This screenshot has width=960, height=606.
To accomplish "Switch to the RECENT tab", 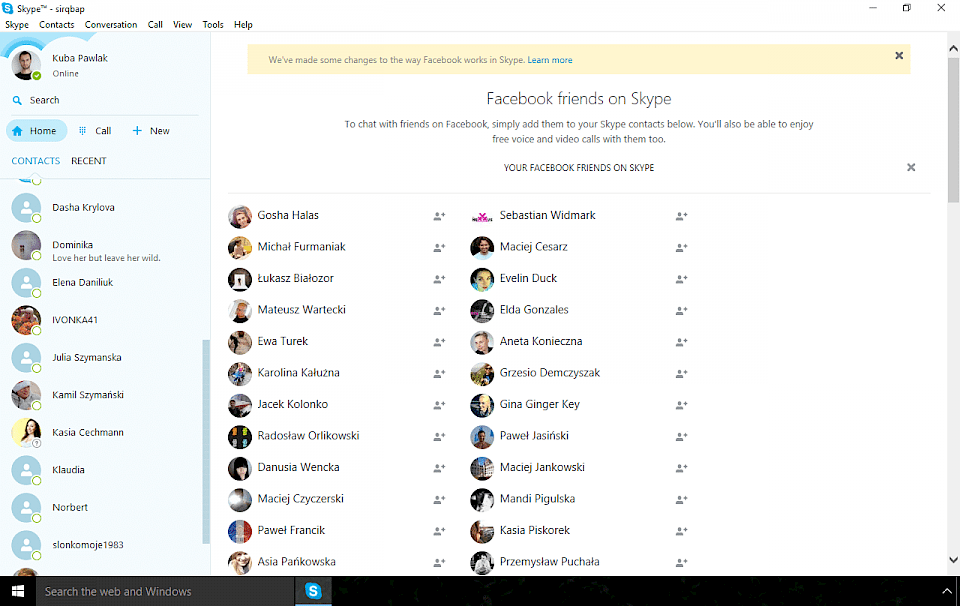I will click(89, 161).
